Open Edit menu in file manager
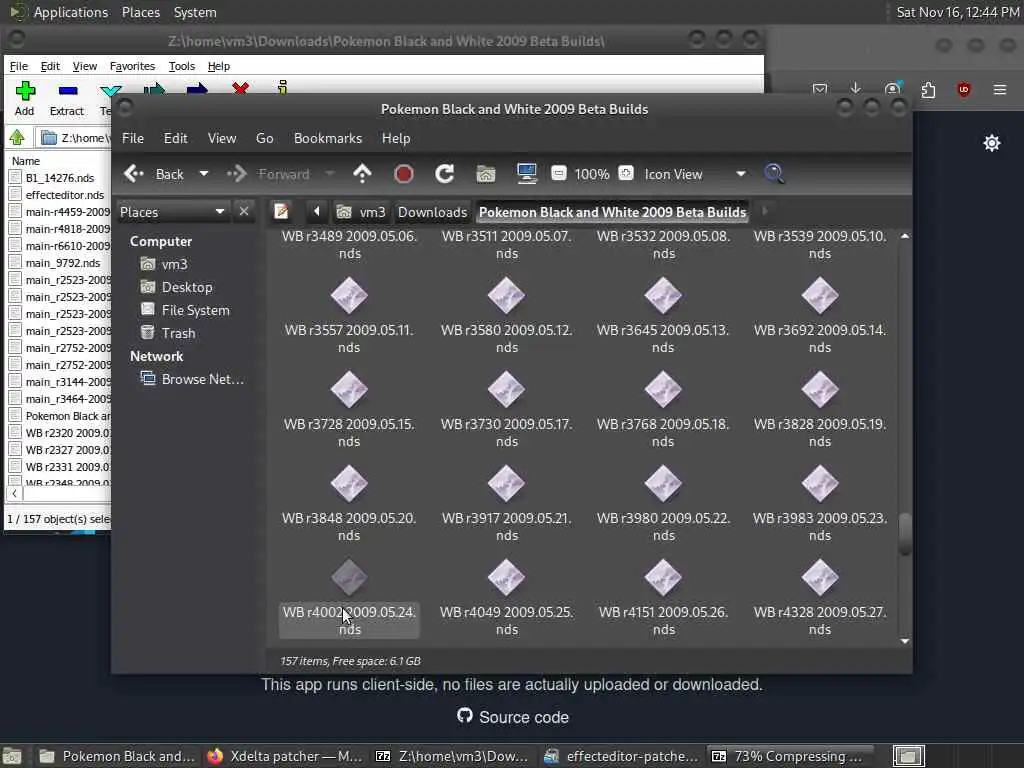 pyautogui.click(x=175, y=138)
